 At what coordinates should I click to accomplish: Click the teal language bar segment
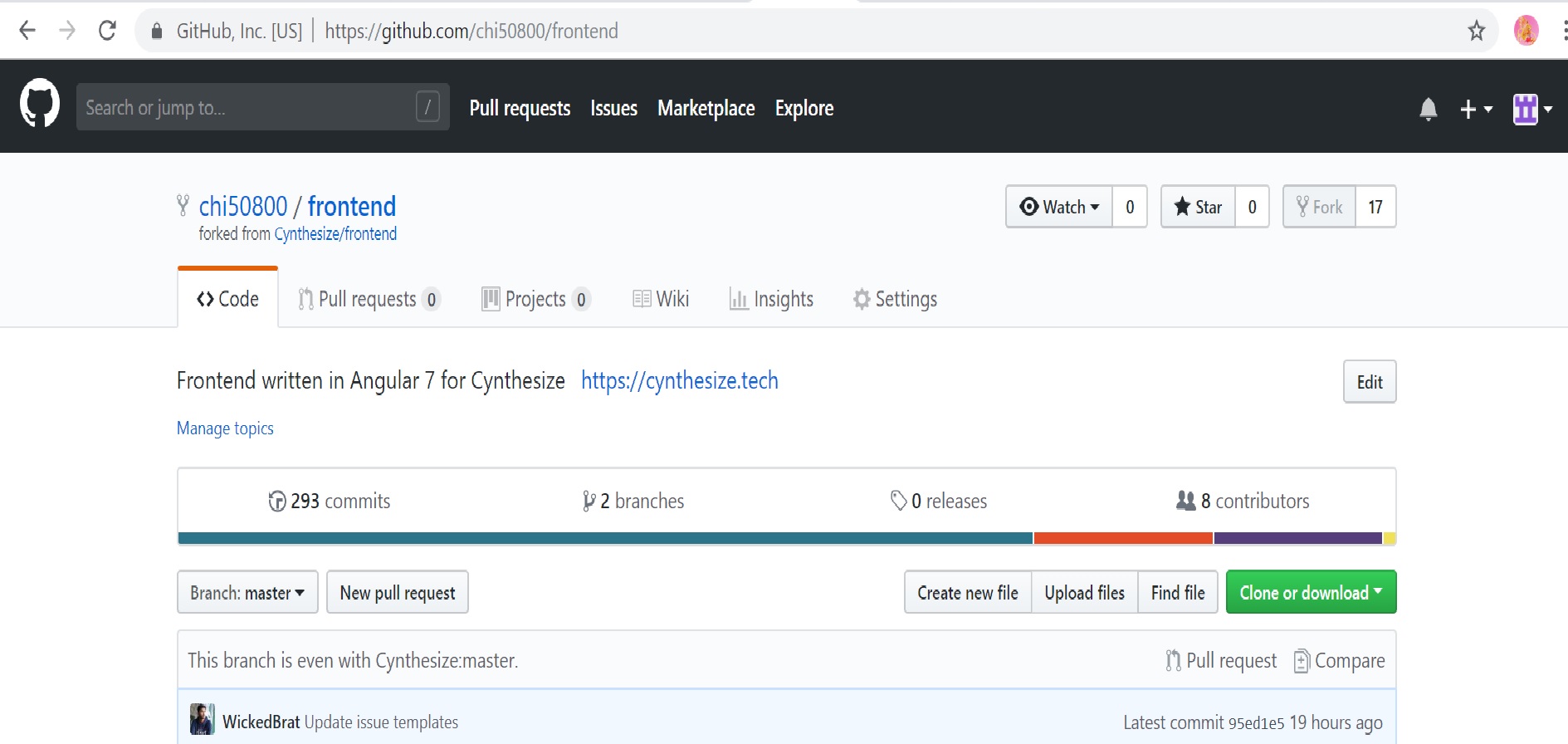[605, 538]
